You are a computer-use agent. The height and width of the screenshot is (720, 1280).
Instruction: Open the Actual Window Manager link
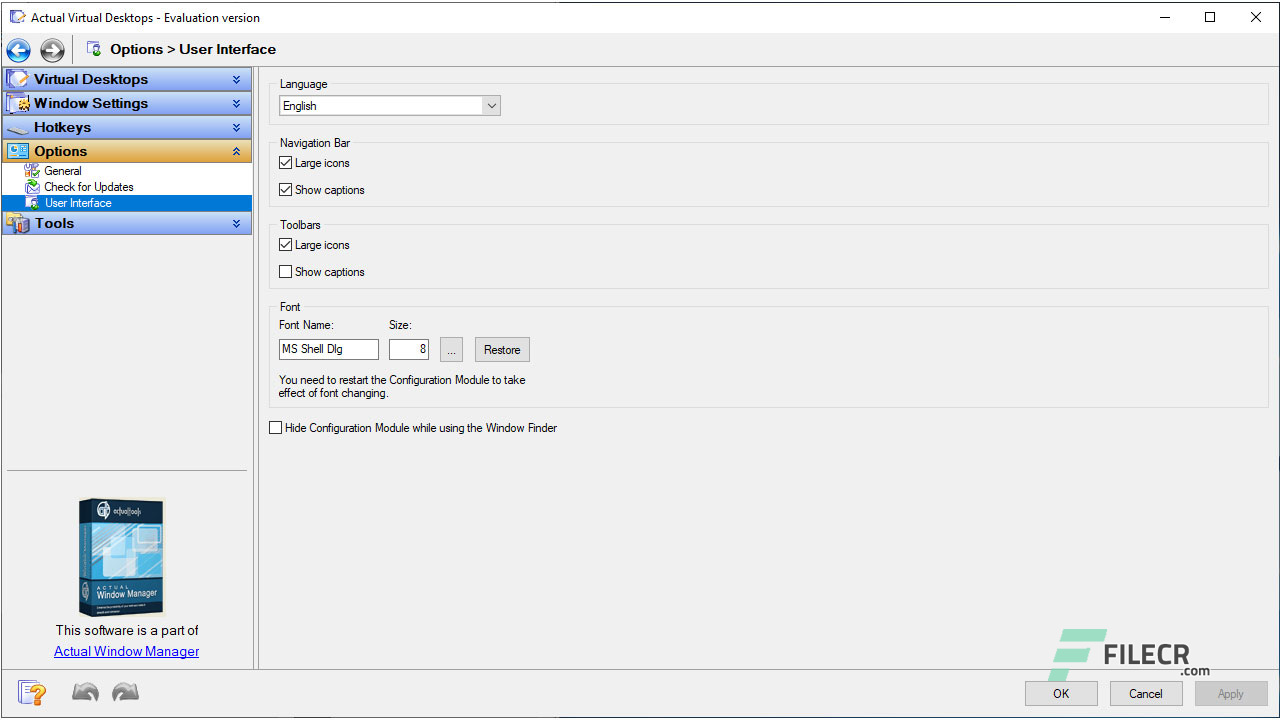(x=127, y=652)
